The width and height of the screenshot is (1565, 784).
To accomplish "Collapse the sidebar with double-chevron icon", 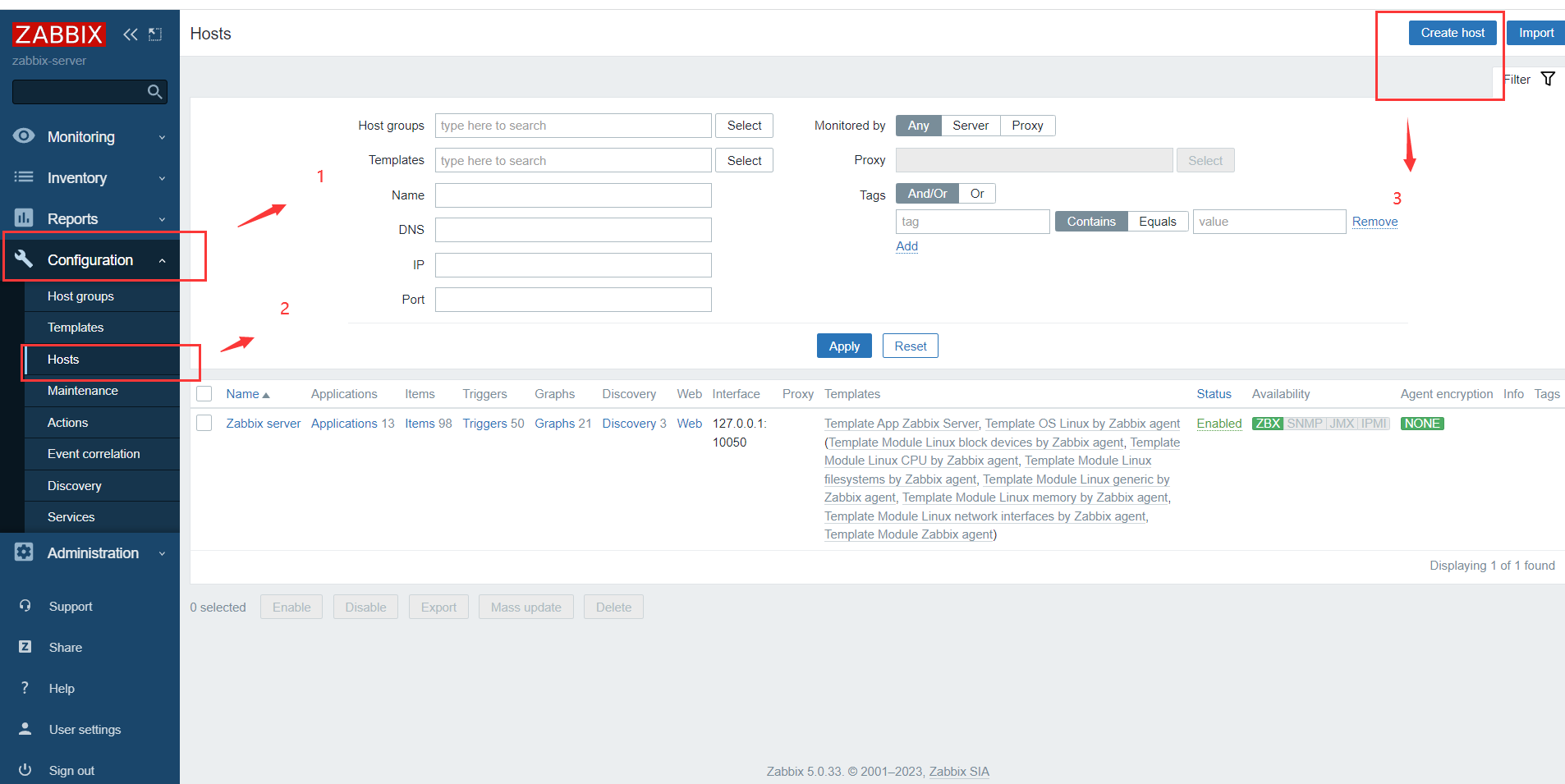I will tap(131, 34).
